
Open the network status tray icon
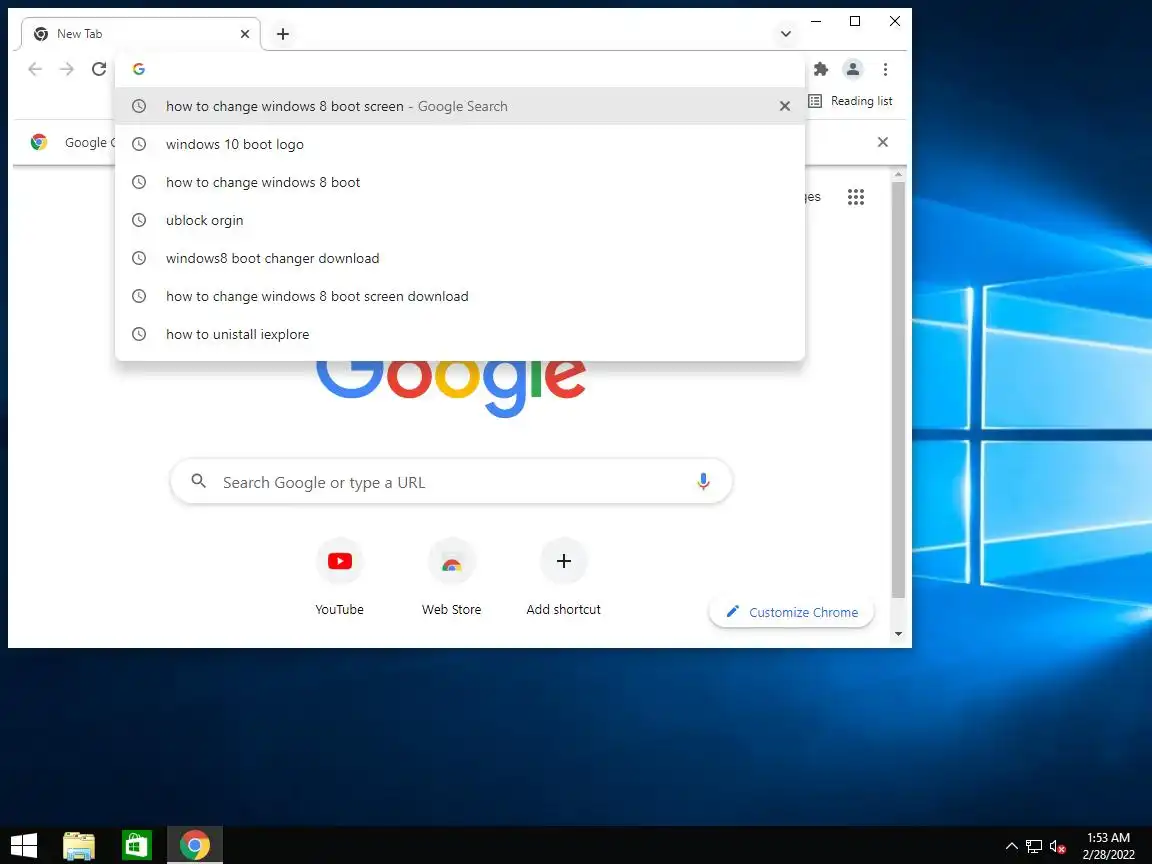[1034, 846]
